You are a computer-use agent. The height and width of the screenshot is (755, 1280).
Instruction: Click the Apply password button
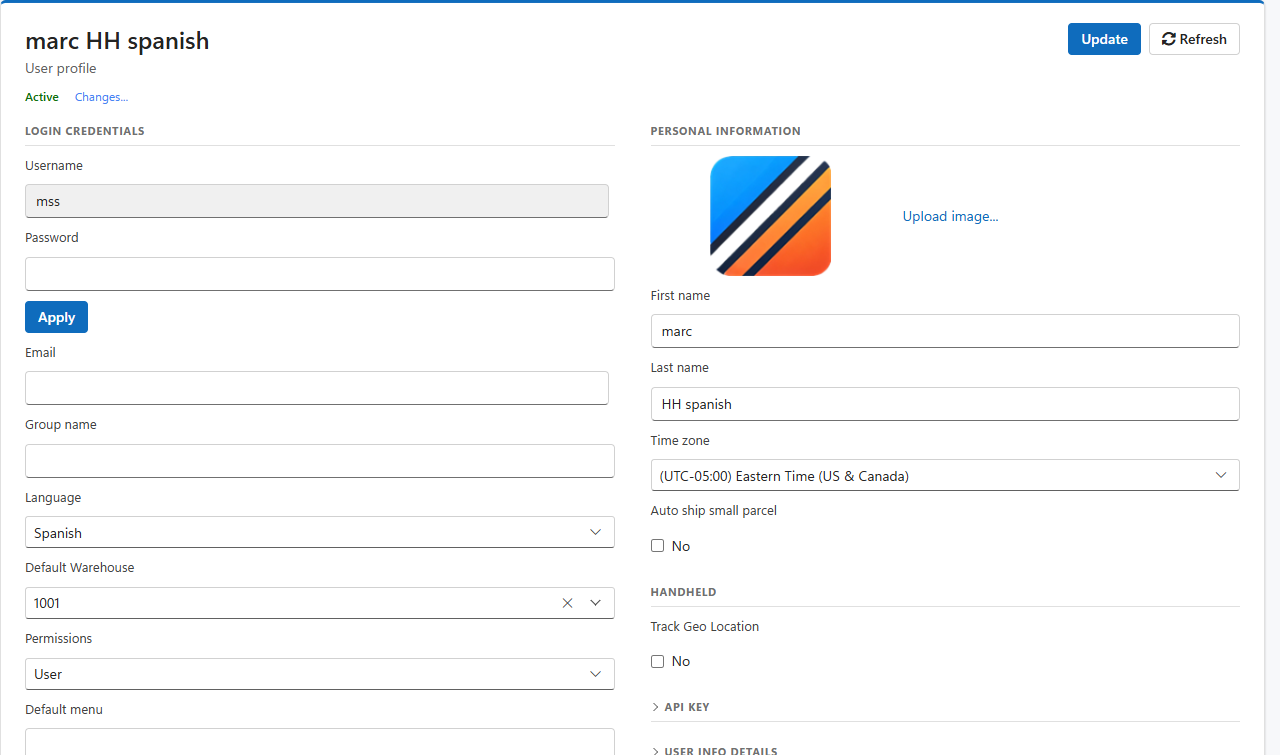pos(56,317)
